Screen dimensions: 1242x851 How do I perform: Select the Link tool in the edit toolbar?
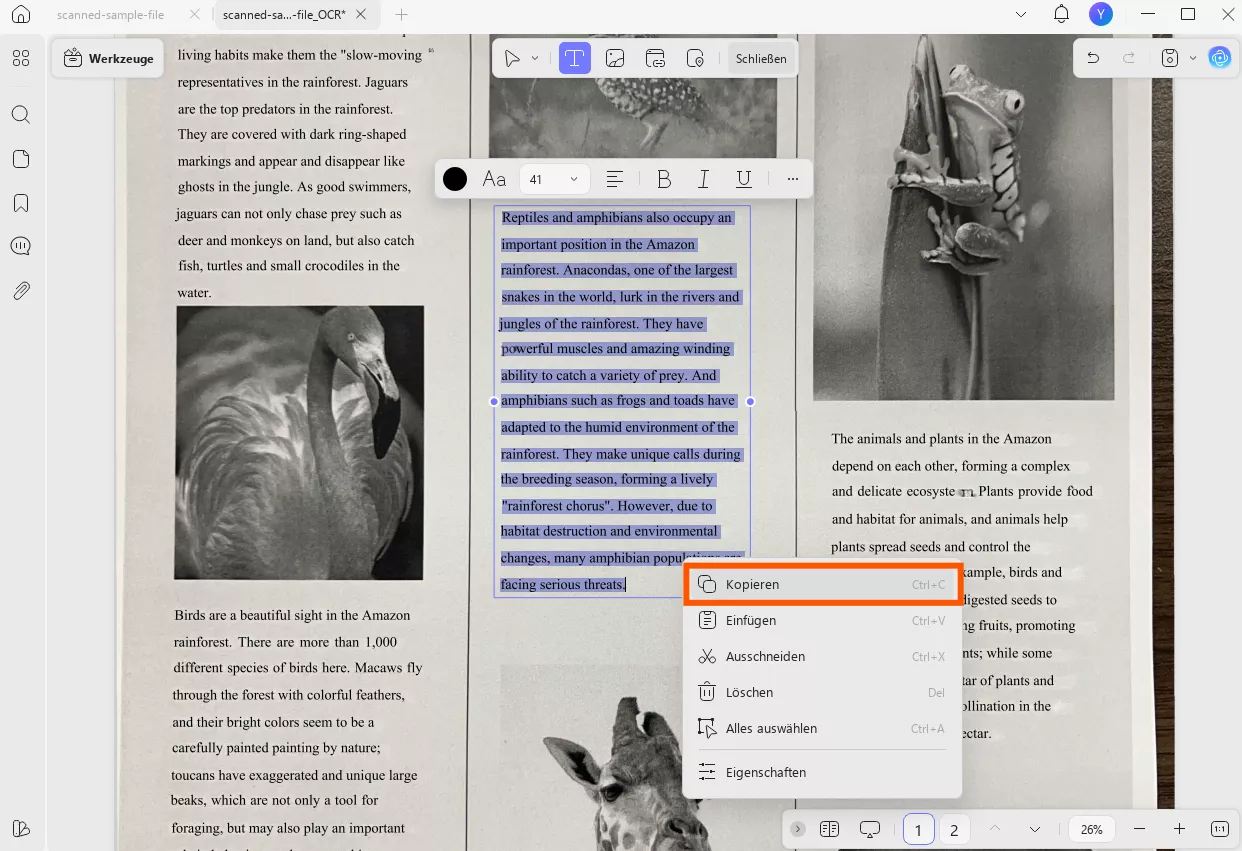656,58
